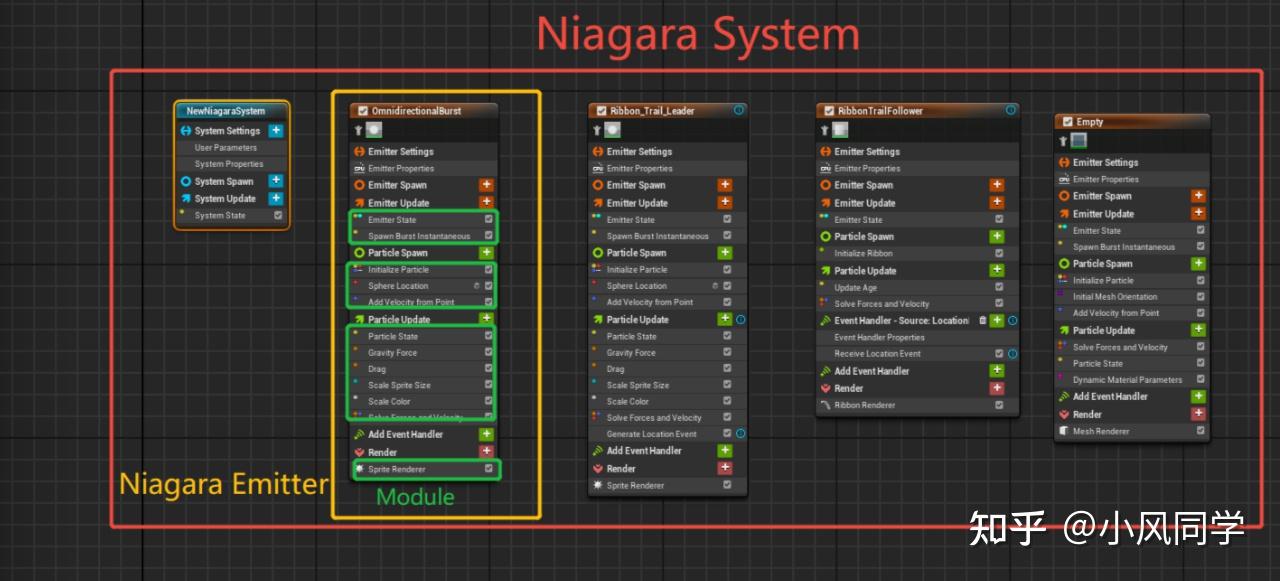
Task: Open Emitter Properties in RibbonTrailFollower
Action: (x=867, y=169)
